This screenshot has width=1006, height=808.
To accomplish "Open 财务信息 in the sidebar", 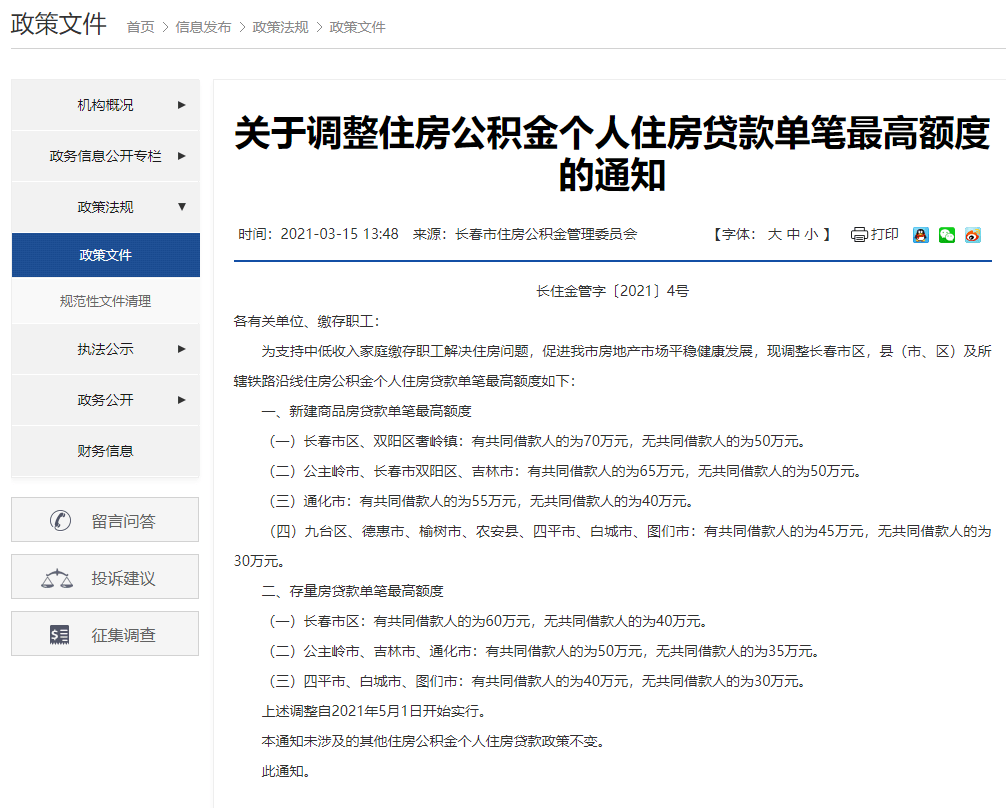I will pos(106,451).
